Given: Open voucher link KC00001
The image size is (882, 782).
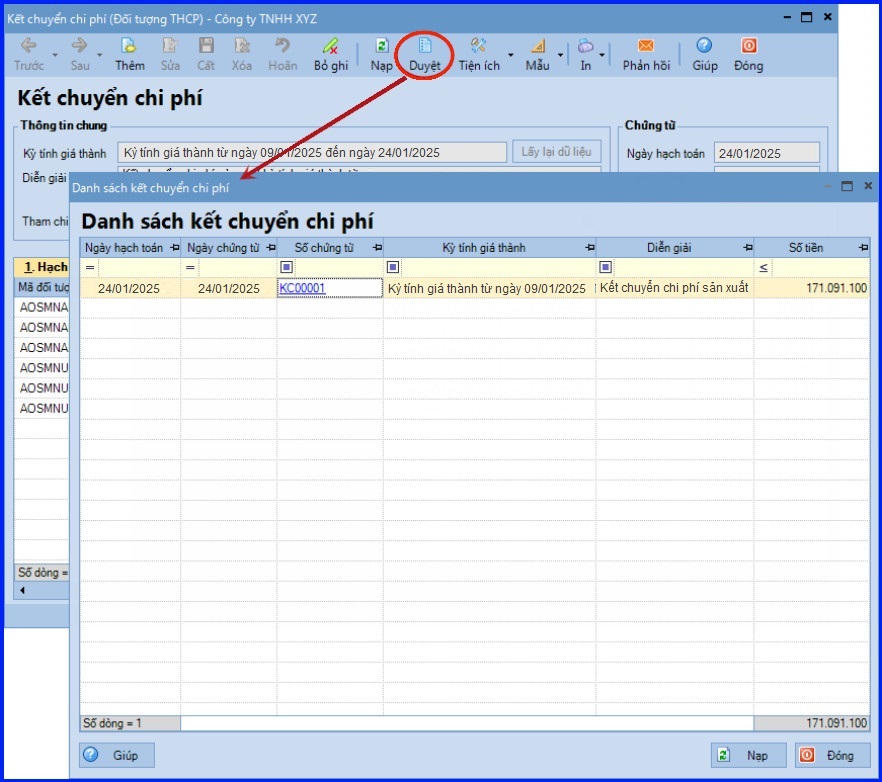Looking at the screenshot, I should tap(302, 288).
